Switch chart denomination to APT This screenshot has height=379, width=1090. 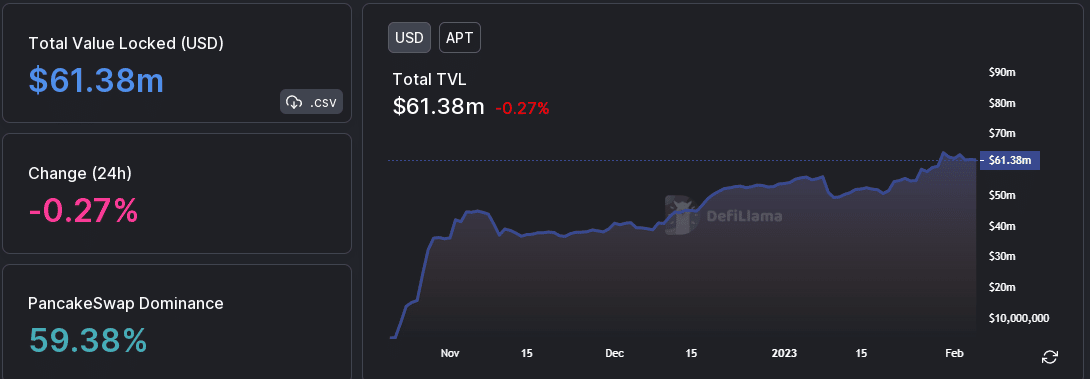coord(459,38)
